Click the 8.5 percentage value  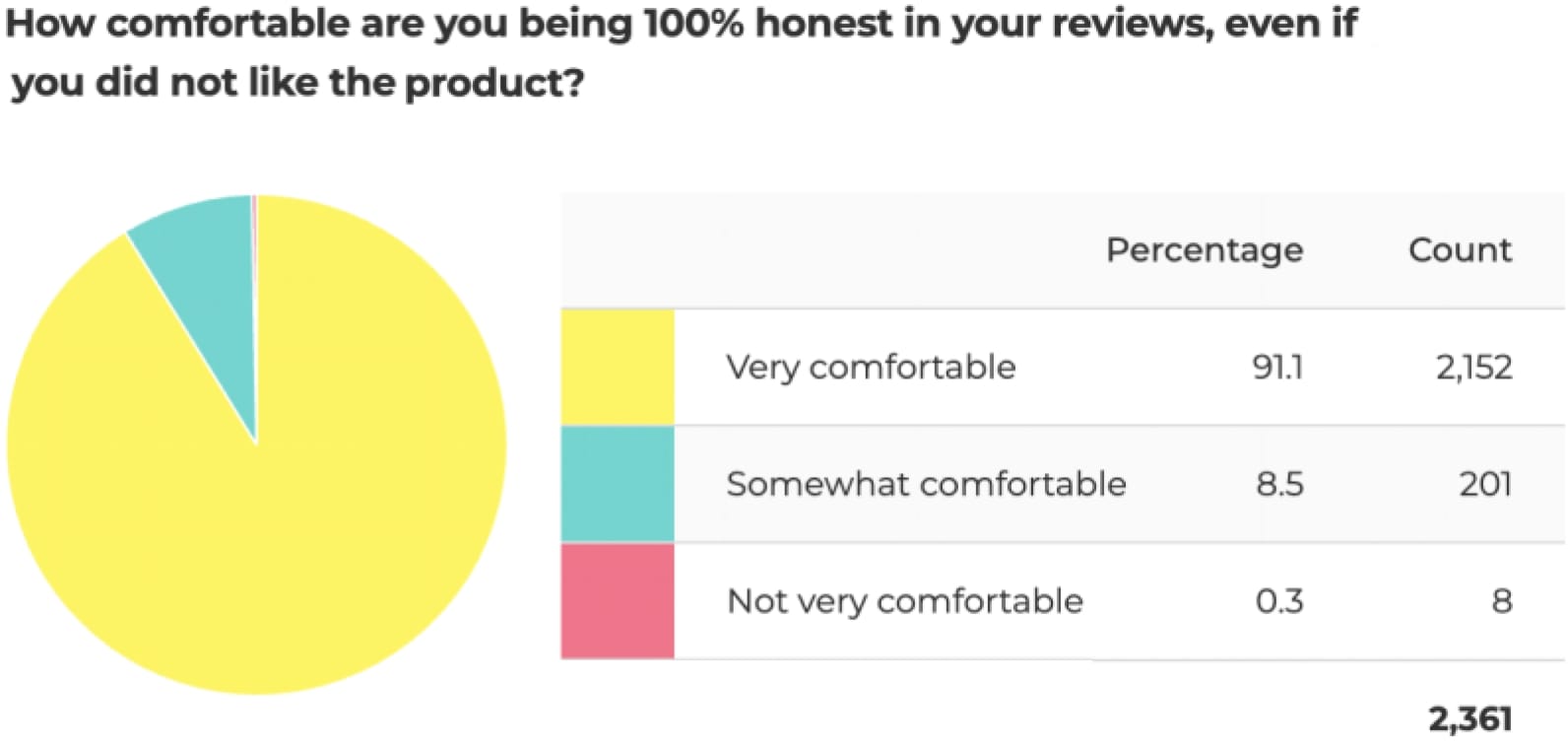pos(1279,484)
